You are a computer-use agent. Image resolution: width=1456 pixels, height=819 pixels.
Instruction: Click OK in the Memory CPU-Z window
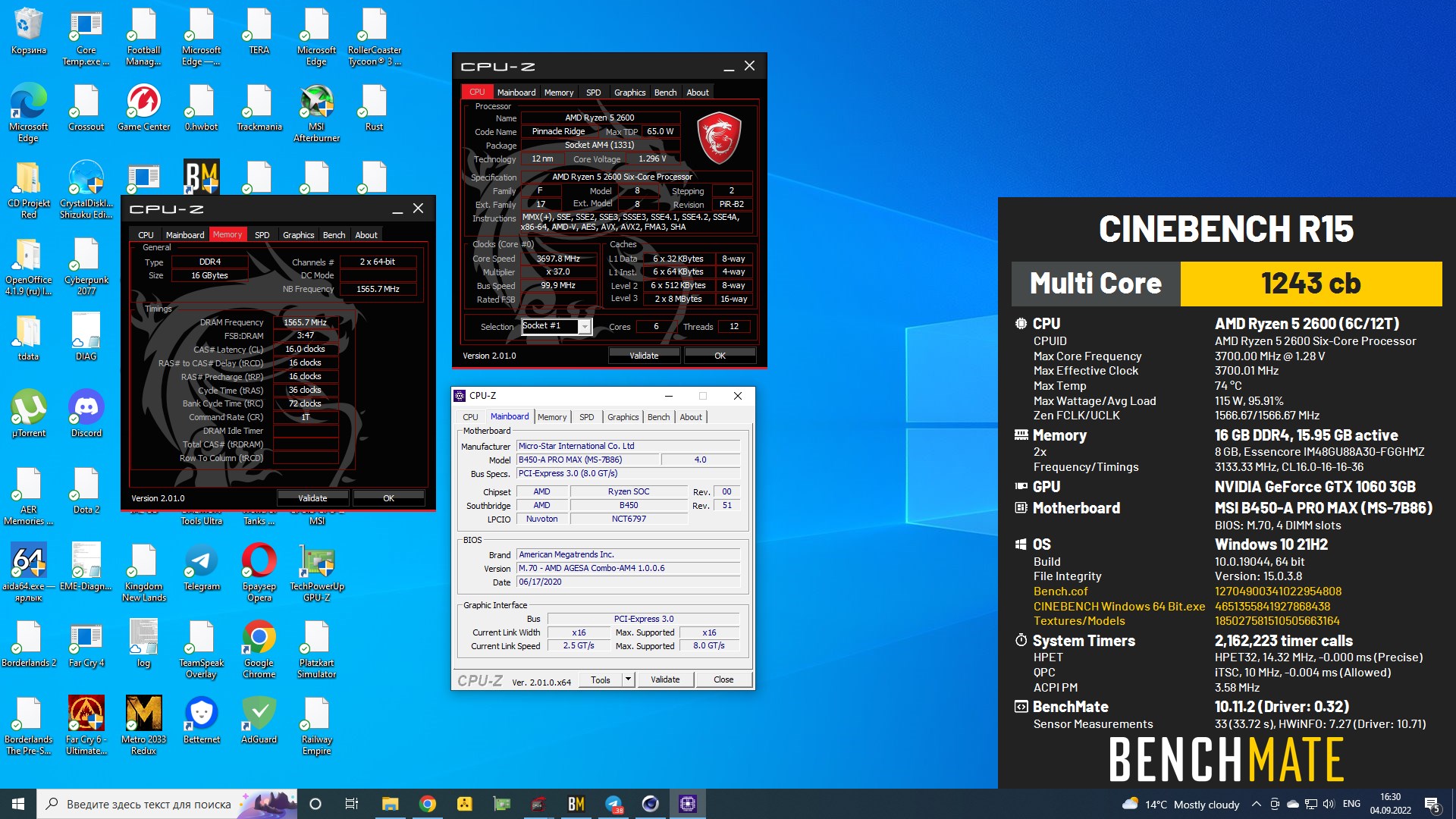(x=388, y=498)
